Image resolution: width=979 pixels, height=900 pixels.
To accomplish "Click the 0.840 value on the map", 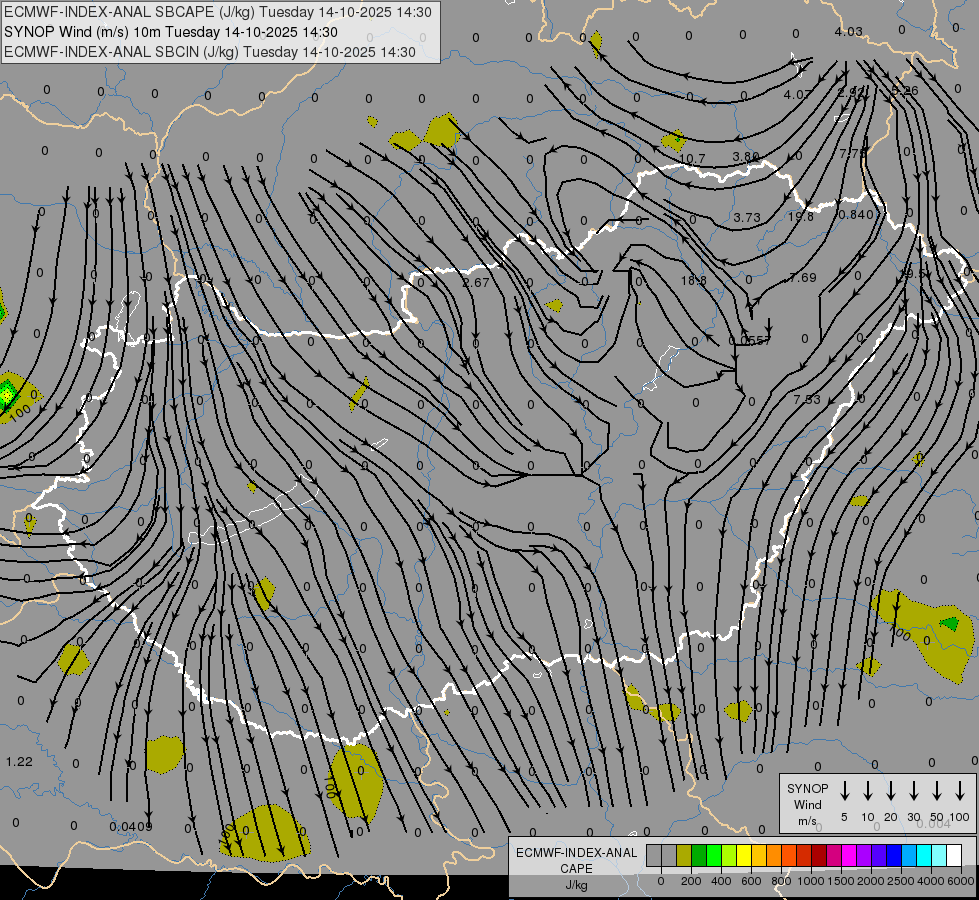I will click(855, 214).
